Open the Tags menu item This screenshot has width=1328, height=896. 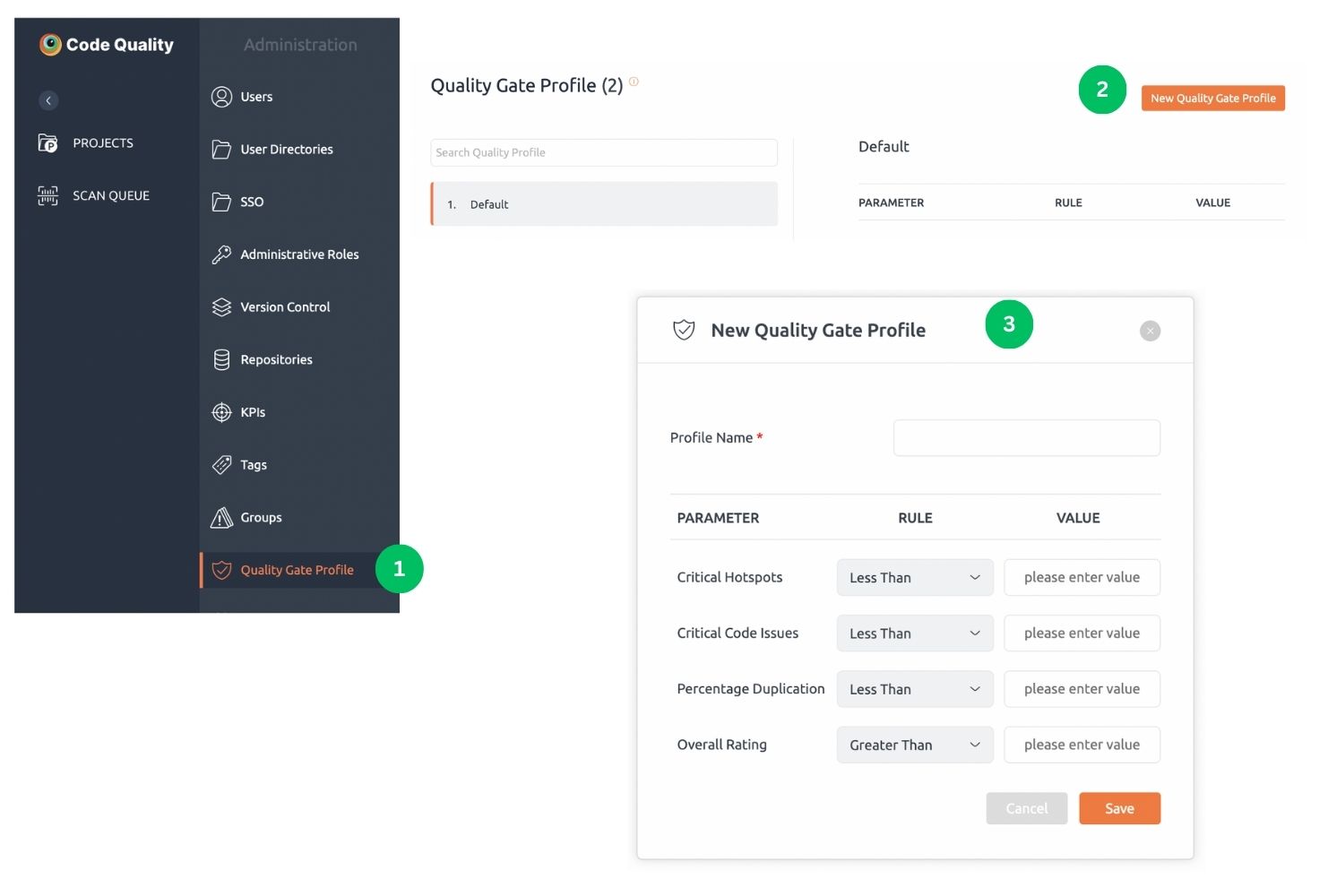pyautogui.click(x=254, y=465)
